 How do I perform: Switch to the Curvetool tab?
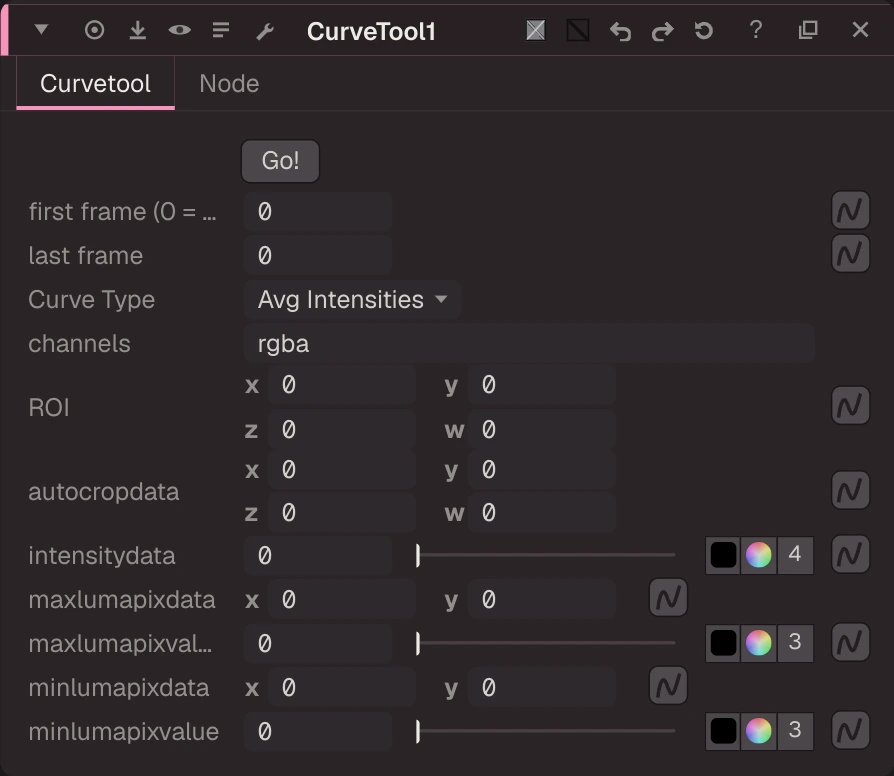click(95, 84)
